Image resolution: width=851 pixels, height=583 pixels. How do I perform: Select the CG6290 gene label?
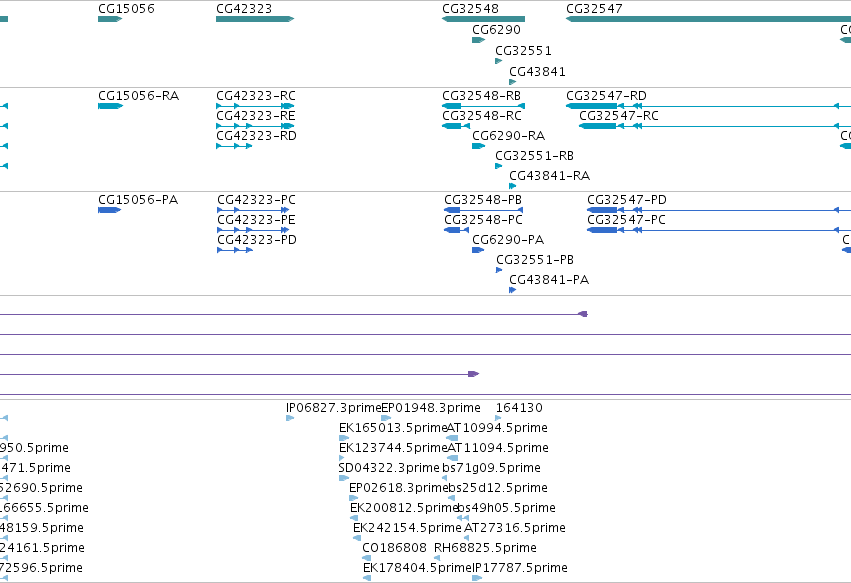click(496, 30)
